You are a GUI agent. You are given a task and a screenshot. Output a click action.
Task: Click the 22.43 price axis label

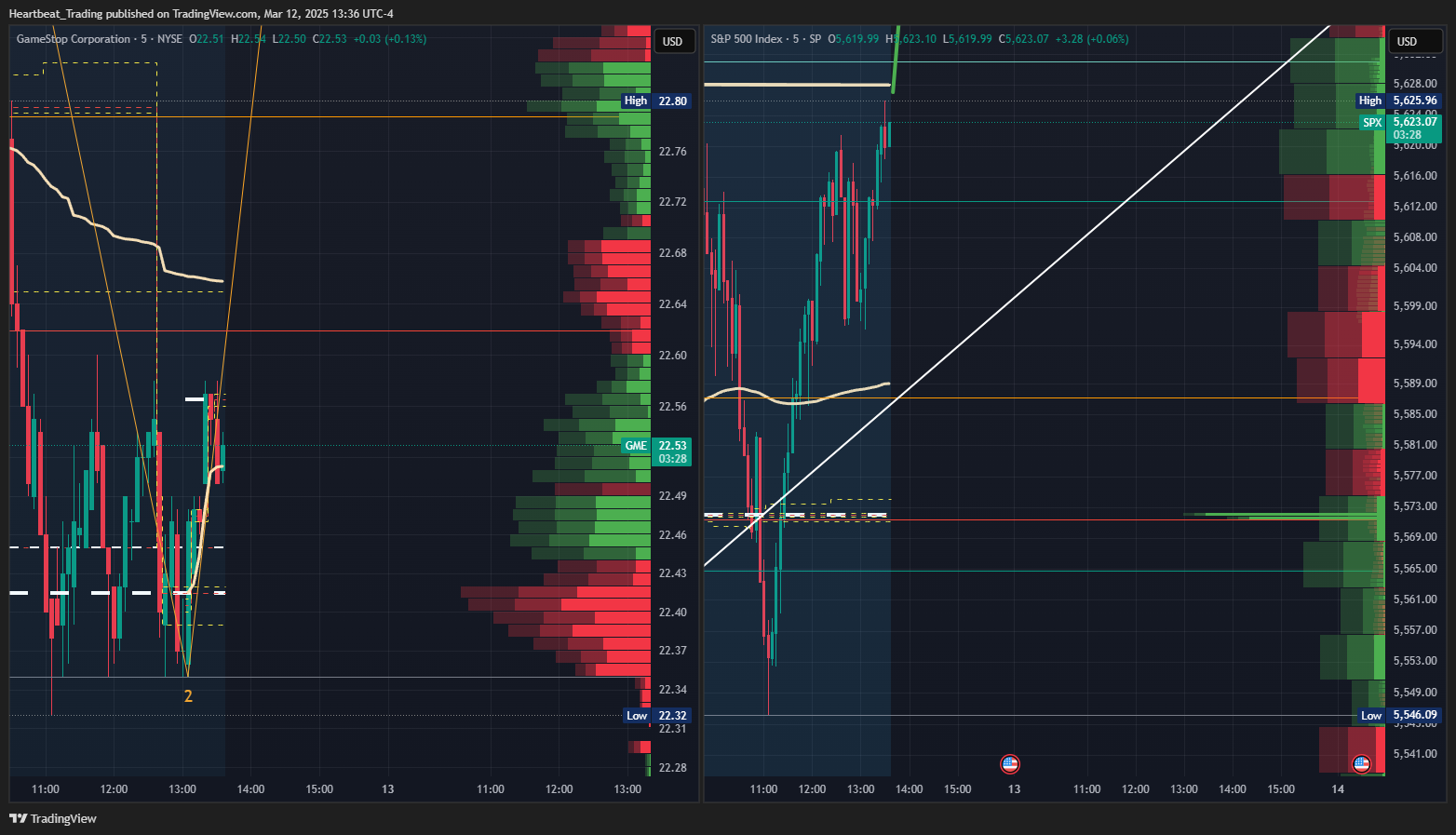[x=672, y=573]
